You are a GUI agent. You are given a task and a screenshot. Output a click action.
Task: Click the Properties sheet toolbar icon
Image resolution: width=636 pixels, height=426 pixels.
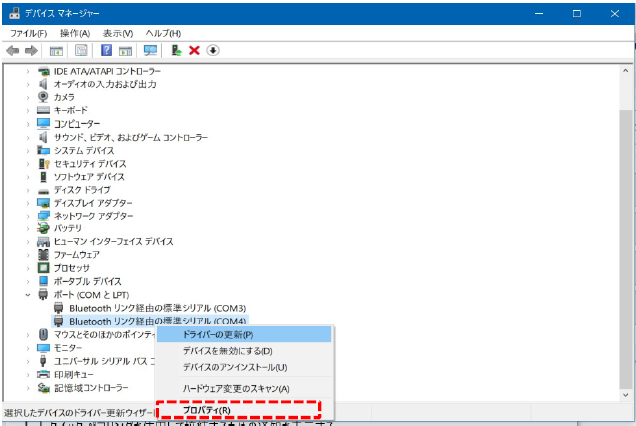(81, 50)
